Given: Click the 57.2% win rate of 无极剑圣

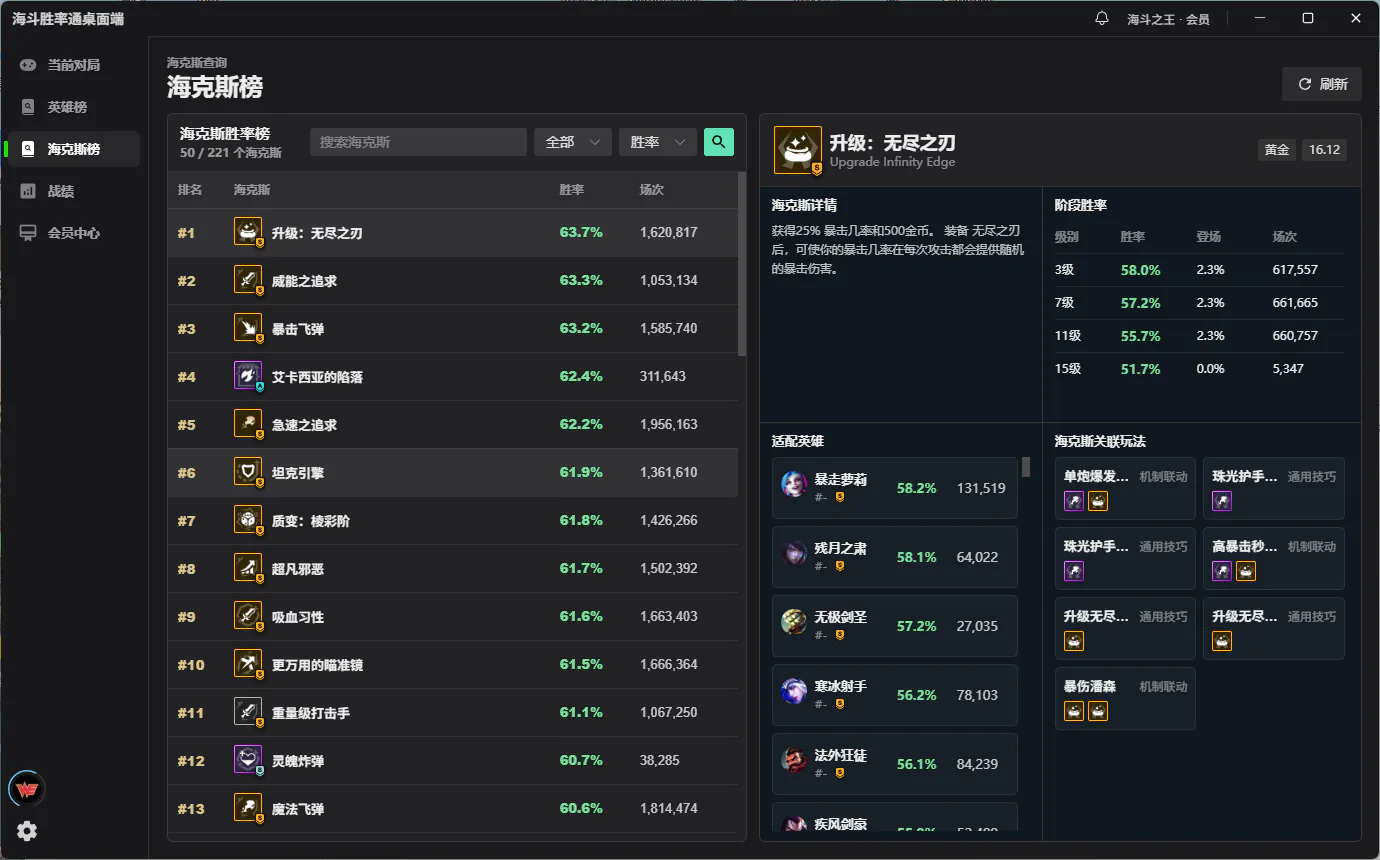Looking at the screenshot, I should [917, 627].
